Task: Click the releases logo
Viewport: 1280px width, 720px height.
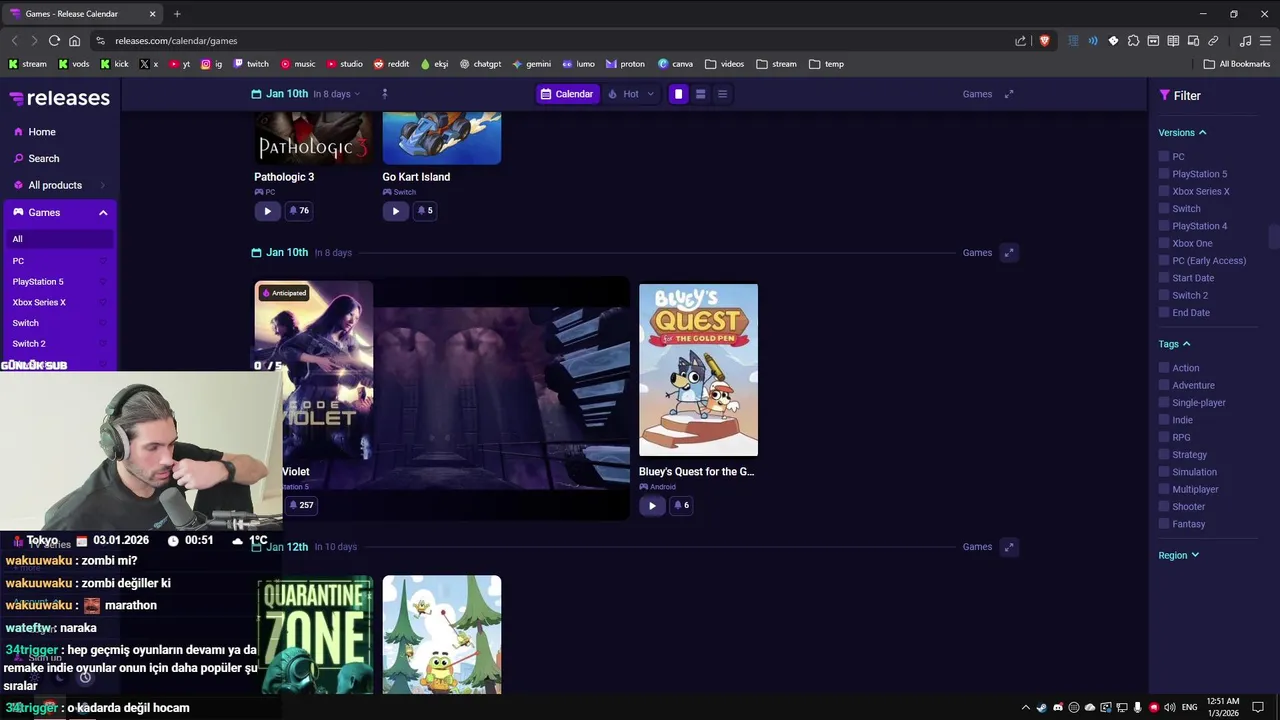Action: 60,98
